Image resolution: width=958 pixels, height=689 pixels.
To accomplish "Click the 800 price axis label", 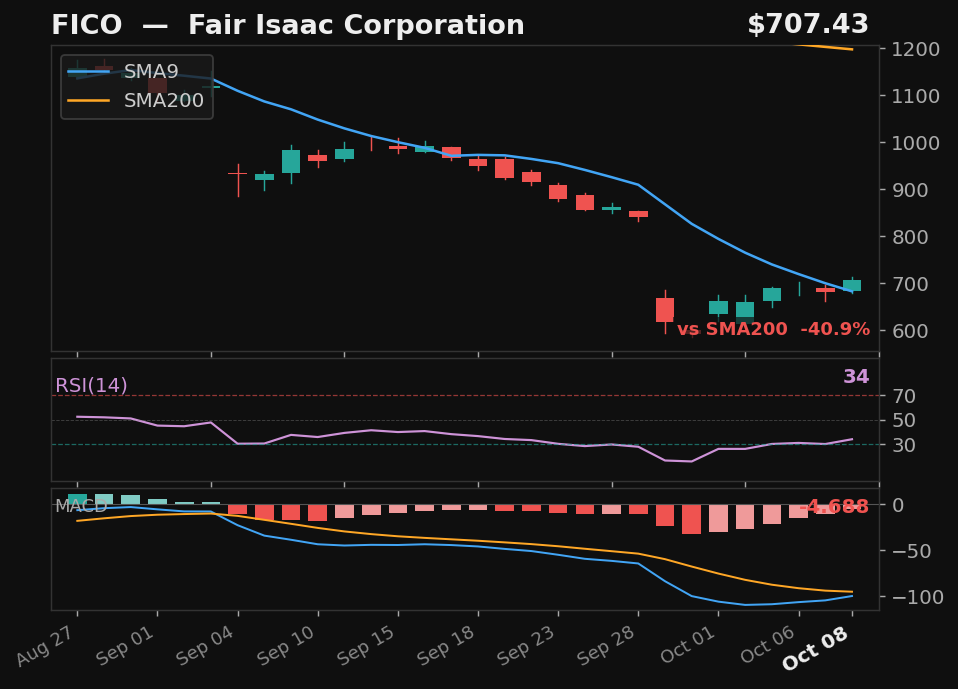I will pyautogui.click(x=910, y=237).
